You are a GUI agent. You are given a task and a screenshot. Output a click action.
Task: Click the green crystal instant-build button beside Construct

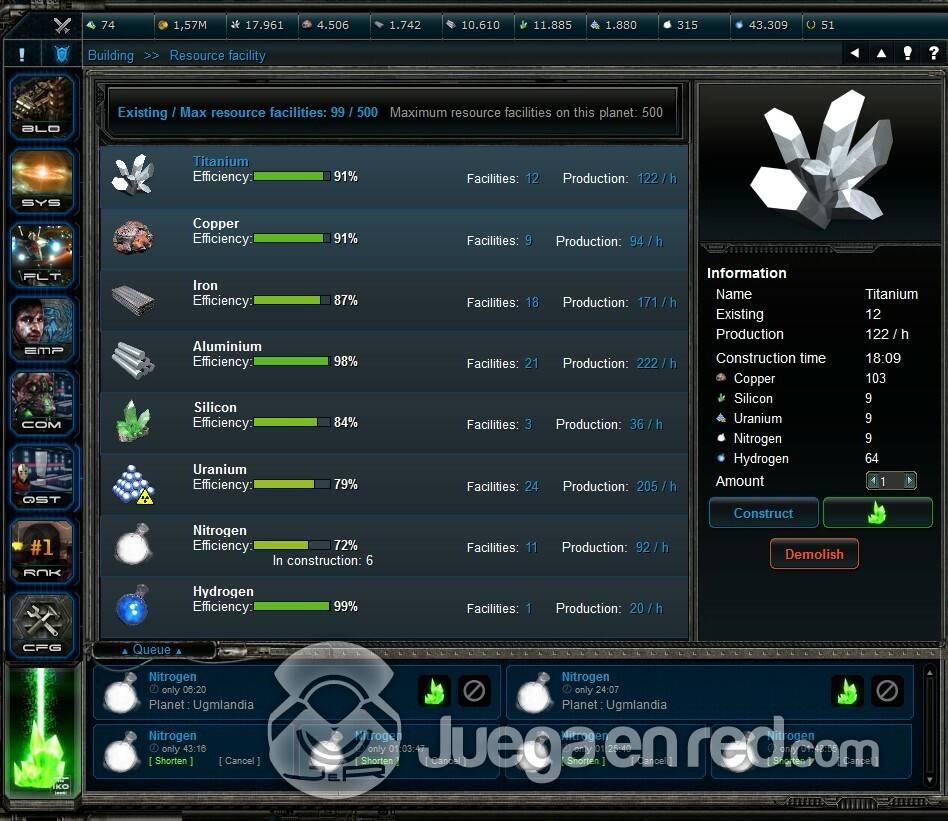click(x=877, y=513)
